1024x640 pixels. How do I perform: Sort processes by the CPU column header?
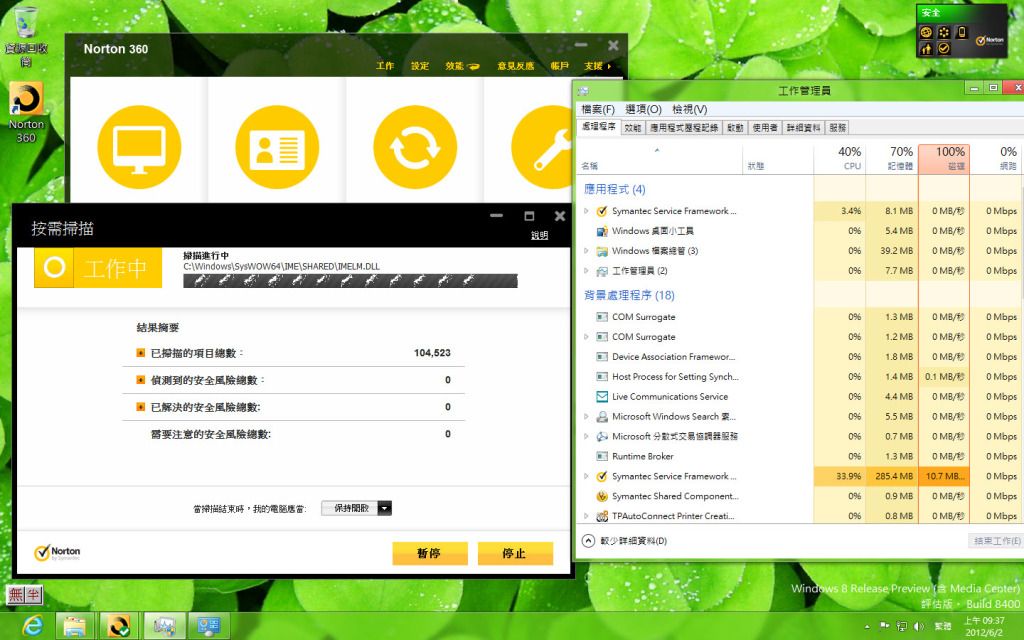(x=840, y=159)
